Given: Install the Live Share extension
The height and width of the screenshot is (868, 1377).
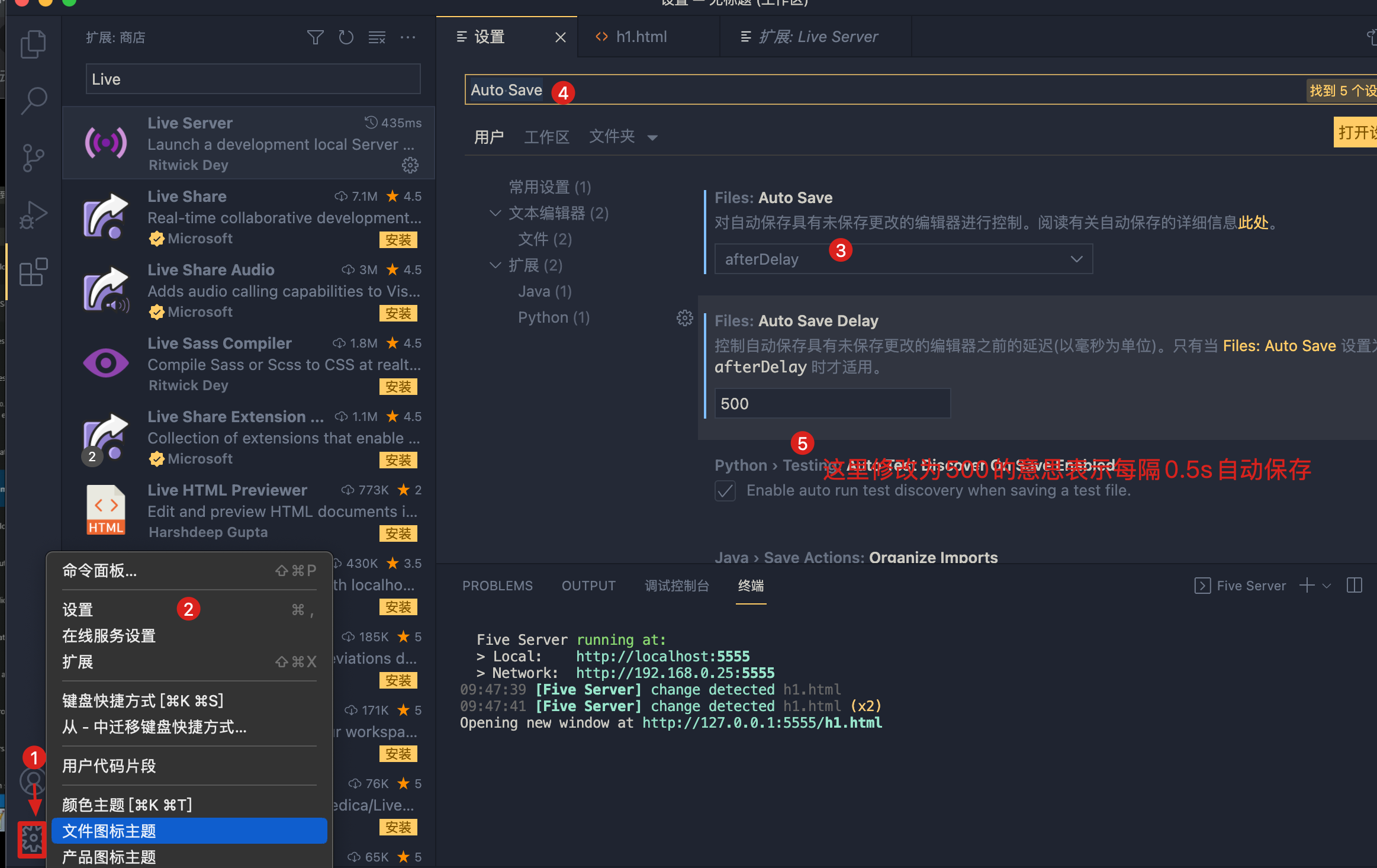Looking at the screenshot, I should (398, 239).
